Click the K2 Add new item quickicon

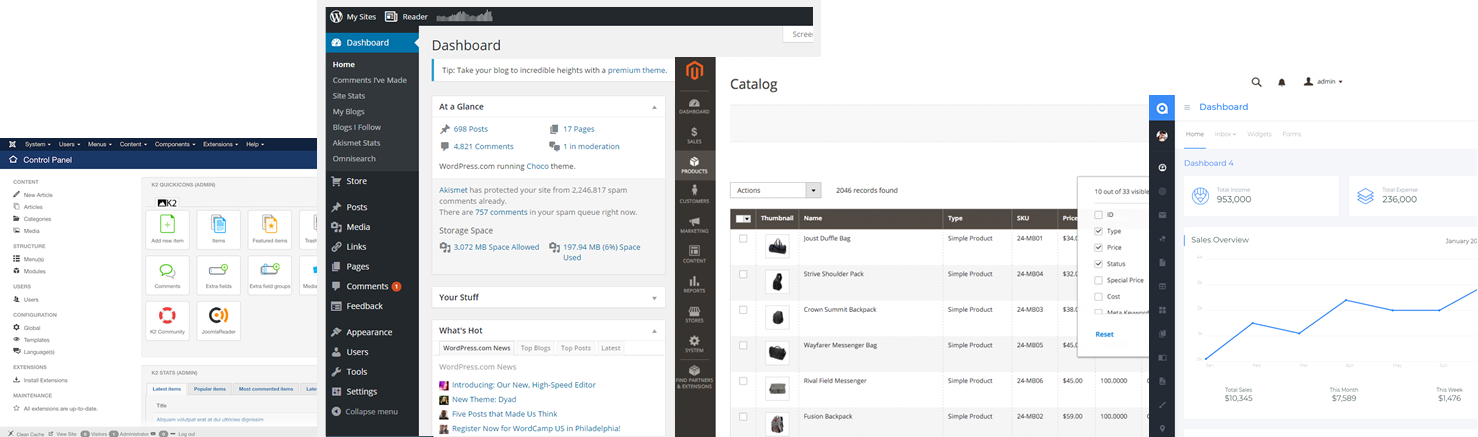[x=167, y=229]
